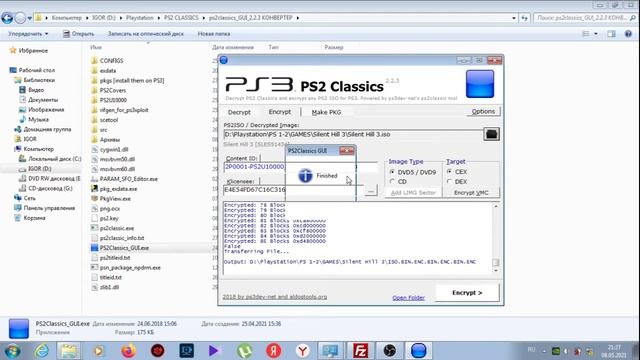640x360 pixels.
Task: Click the ps3dev-net and aldostools.org link
Action: pyautogui.click(x=275, y=297)
